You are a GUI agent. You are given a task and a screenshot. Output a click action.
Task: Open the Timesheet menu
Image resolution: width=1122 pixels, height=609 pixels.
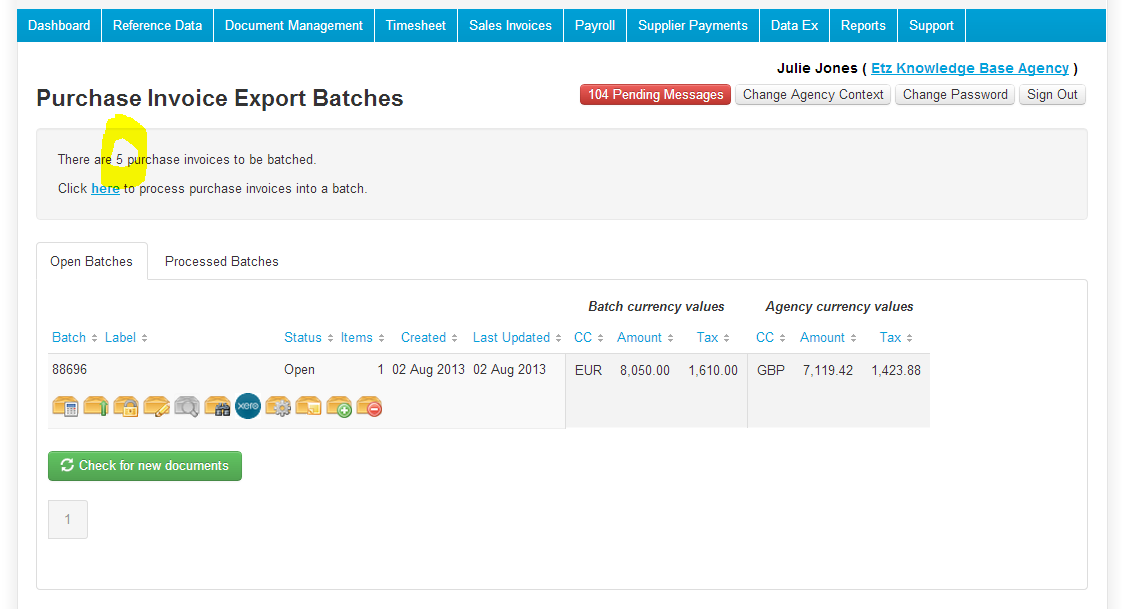tap(416, 26)
